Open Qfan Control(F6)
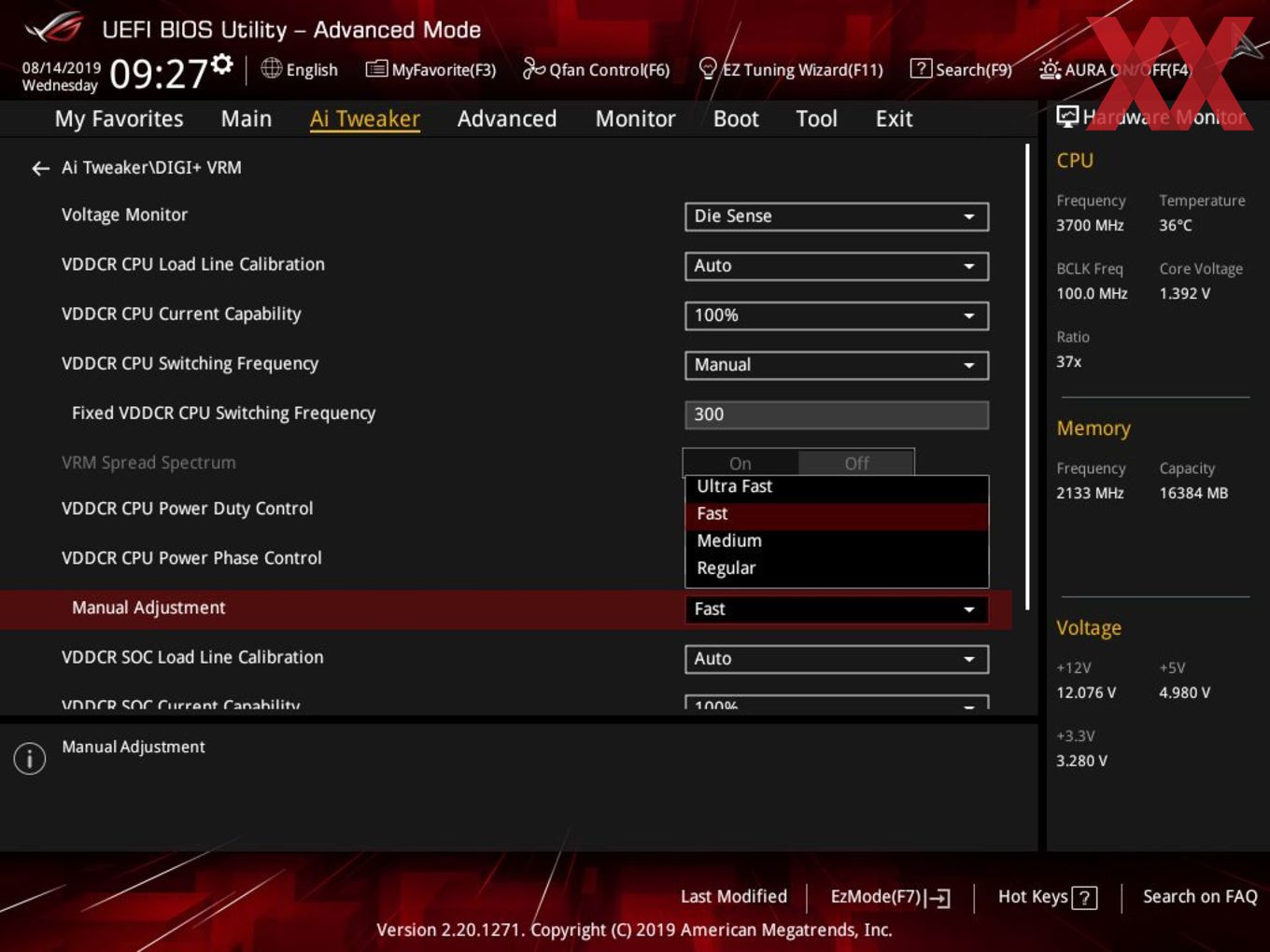The height and width of the screenshot is (952, 1270). (596, 69)
